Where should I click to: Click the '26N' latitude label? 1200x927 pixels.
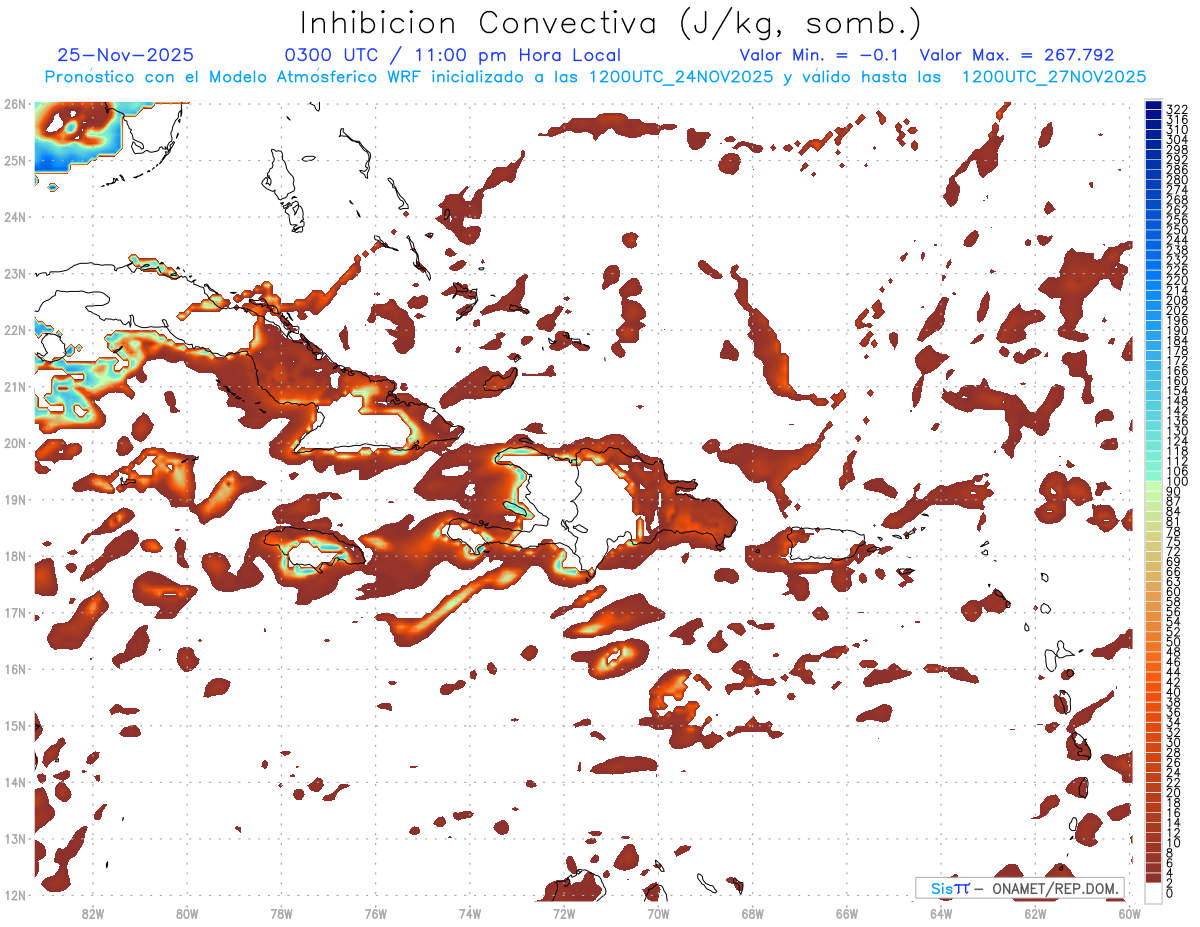[x=15, y=104]
